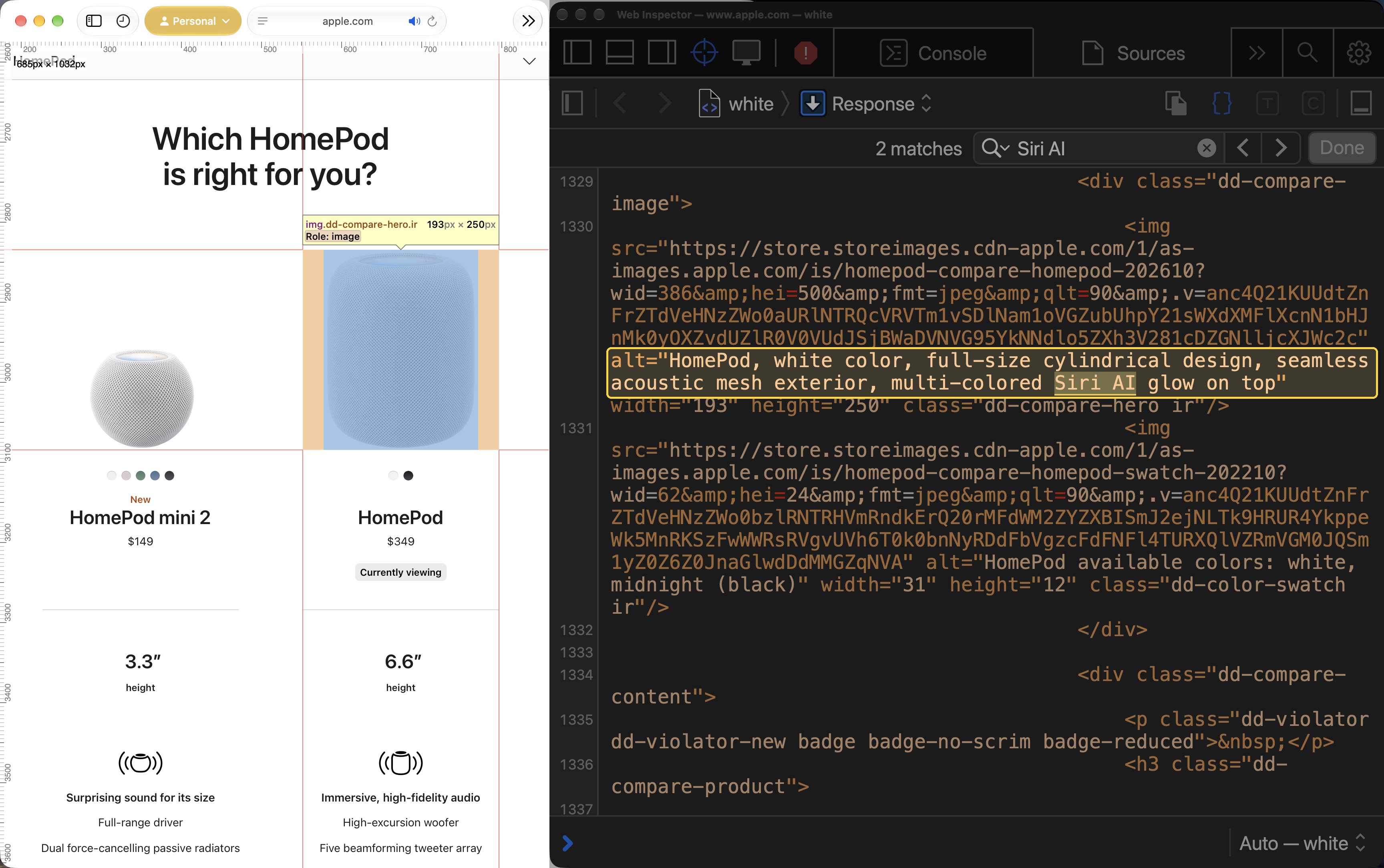Click white resource breadcrumb
The height and width of the screenshot is (868, 1384).
[736, 104]
